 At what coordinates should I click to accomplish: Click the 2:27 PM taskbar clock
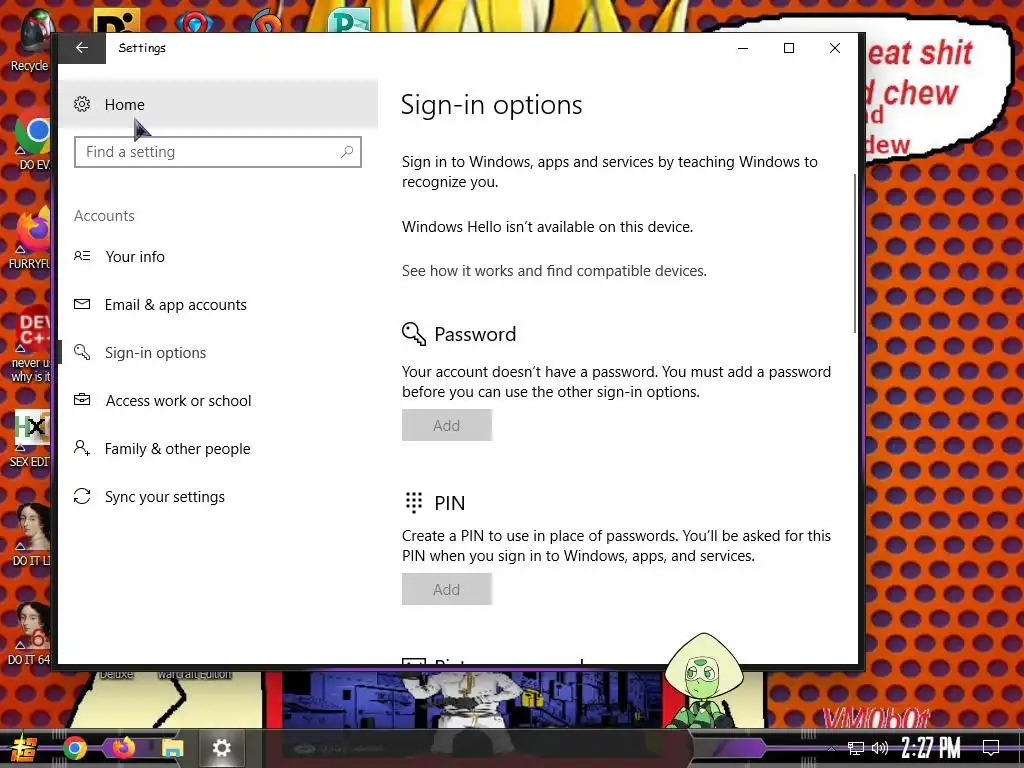click(x=931, y=748)
